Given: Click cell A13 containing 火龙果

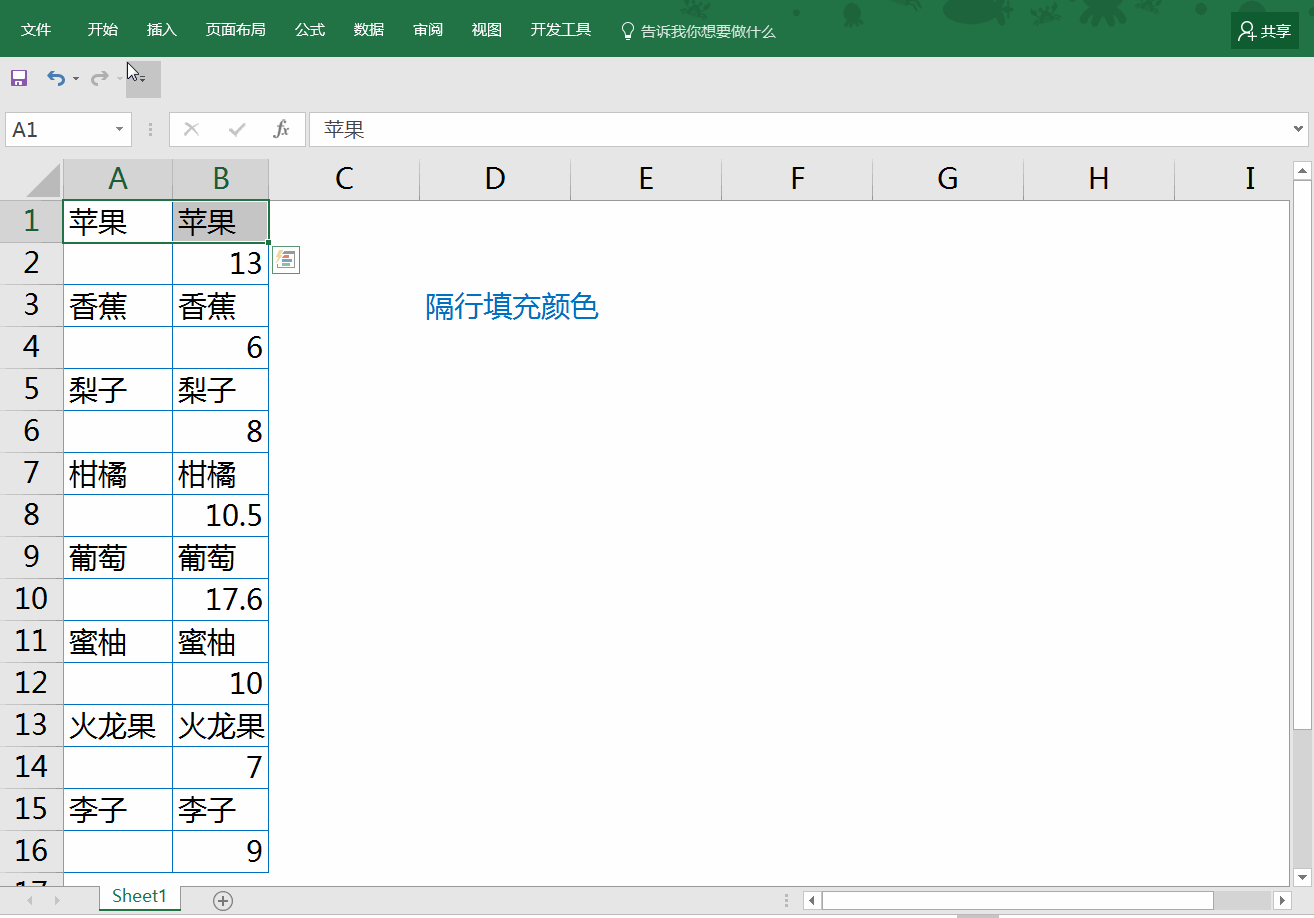Looking at the screenshot, I should tap(118, 725).
